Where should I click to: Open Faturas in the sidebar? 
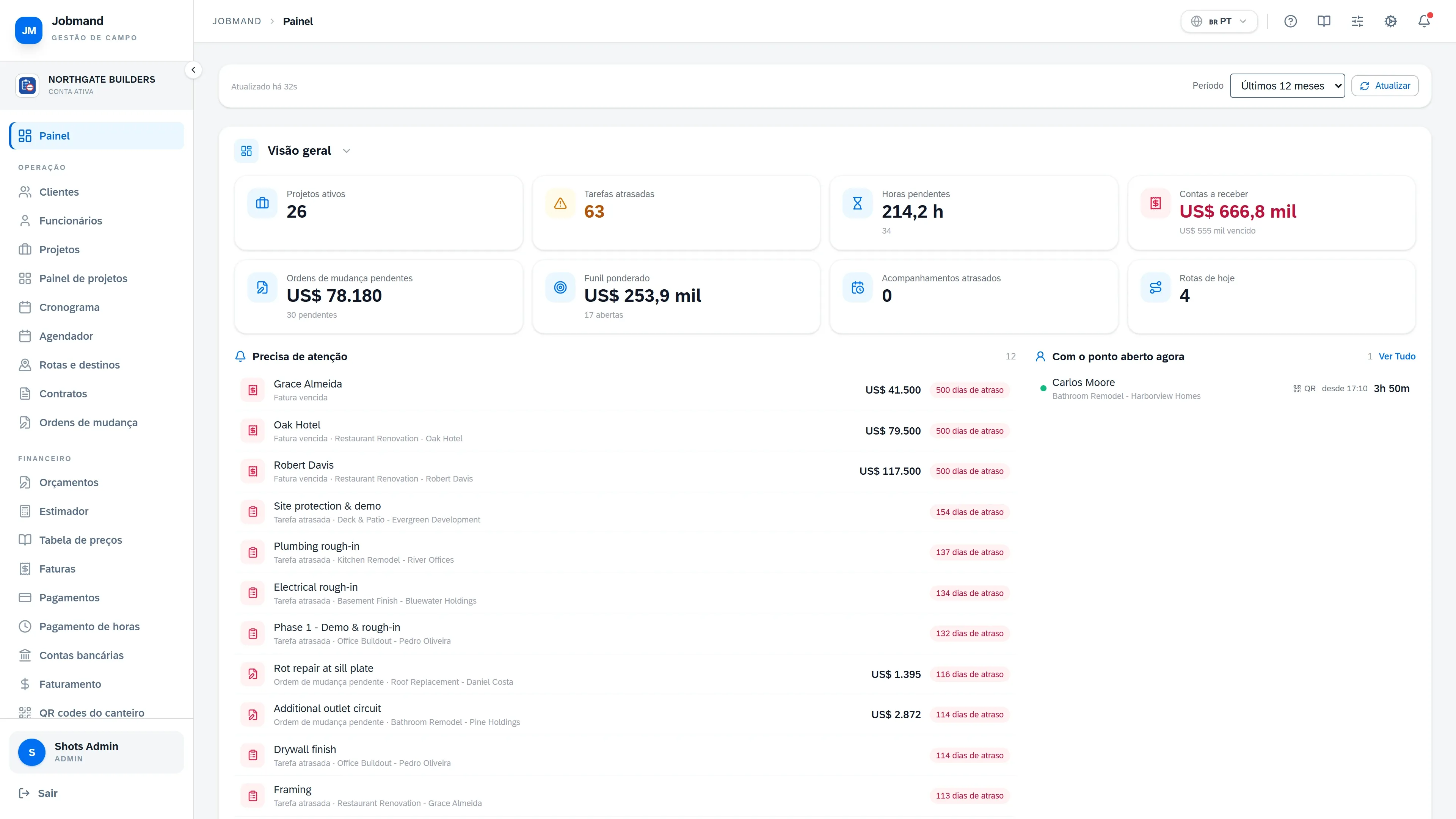(97, 569)
